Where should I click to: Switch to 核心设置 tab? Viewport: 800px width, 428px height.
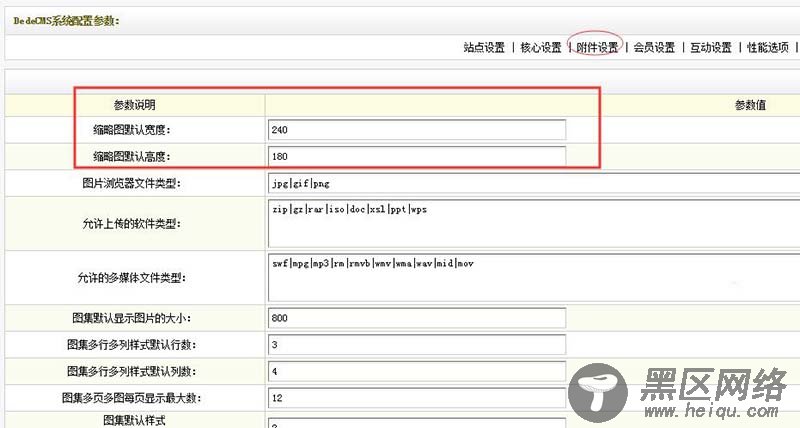[x=540, y=47]
